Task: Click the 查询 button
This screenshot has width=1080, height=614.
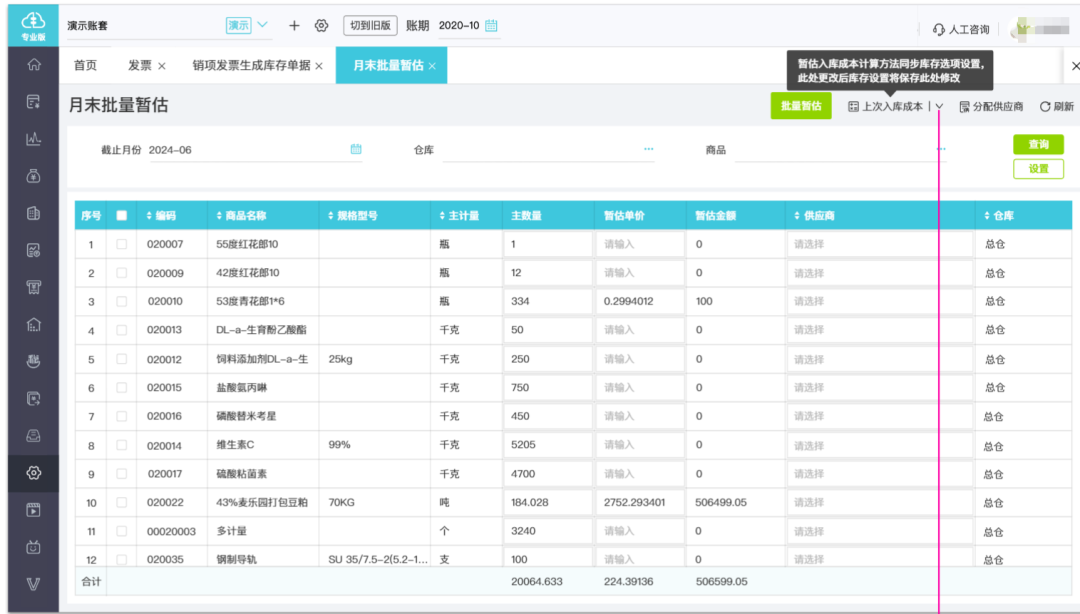Action: pos(1037,143)
